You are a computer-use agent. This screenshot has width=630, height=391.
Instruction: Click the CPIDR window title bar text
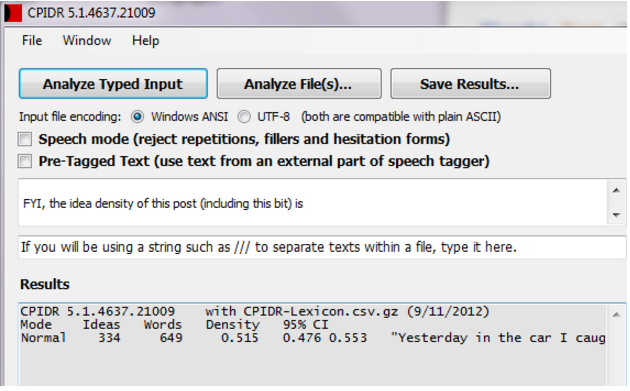click(x=91, y=13)
